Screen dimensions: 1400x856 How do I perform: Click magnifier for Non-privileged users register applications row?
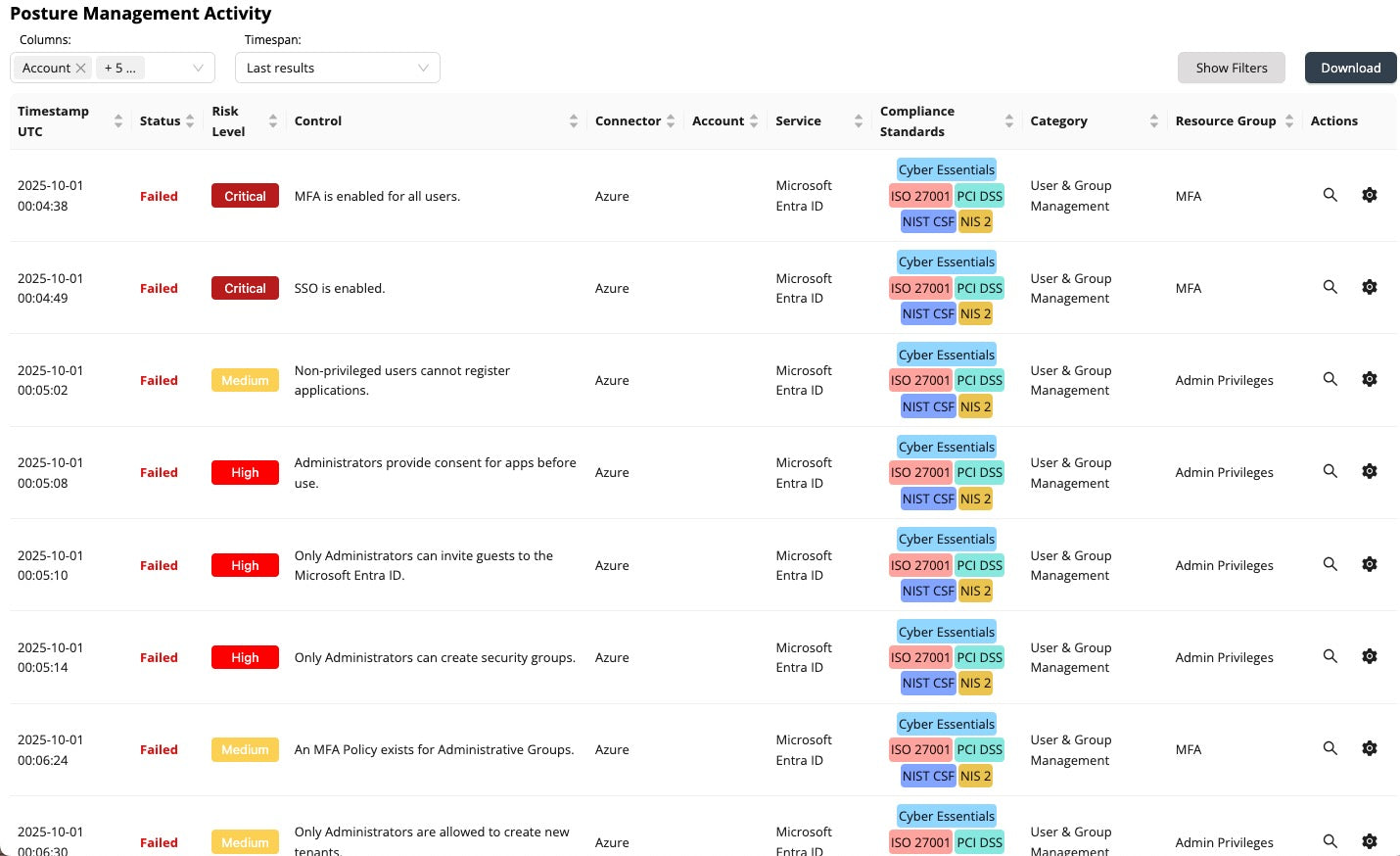pos(1330,379)
